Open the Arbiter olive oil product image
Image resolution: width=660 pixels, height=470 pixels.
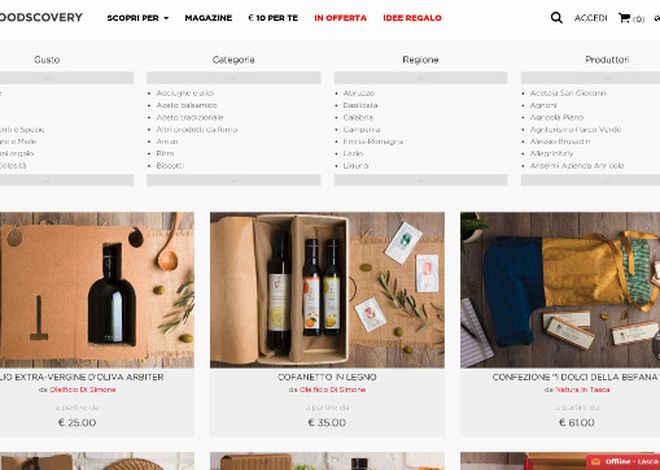(x=96, y=290)
